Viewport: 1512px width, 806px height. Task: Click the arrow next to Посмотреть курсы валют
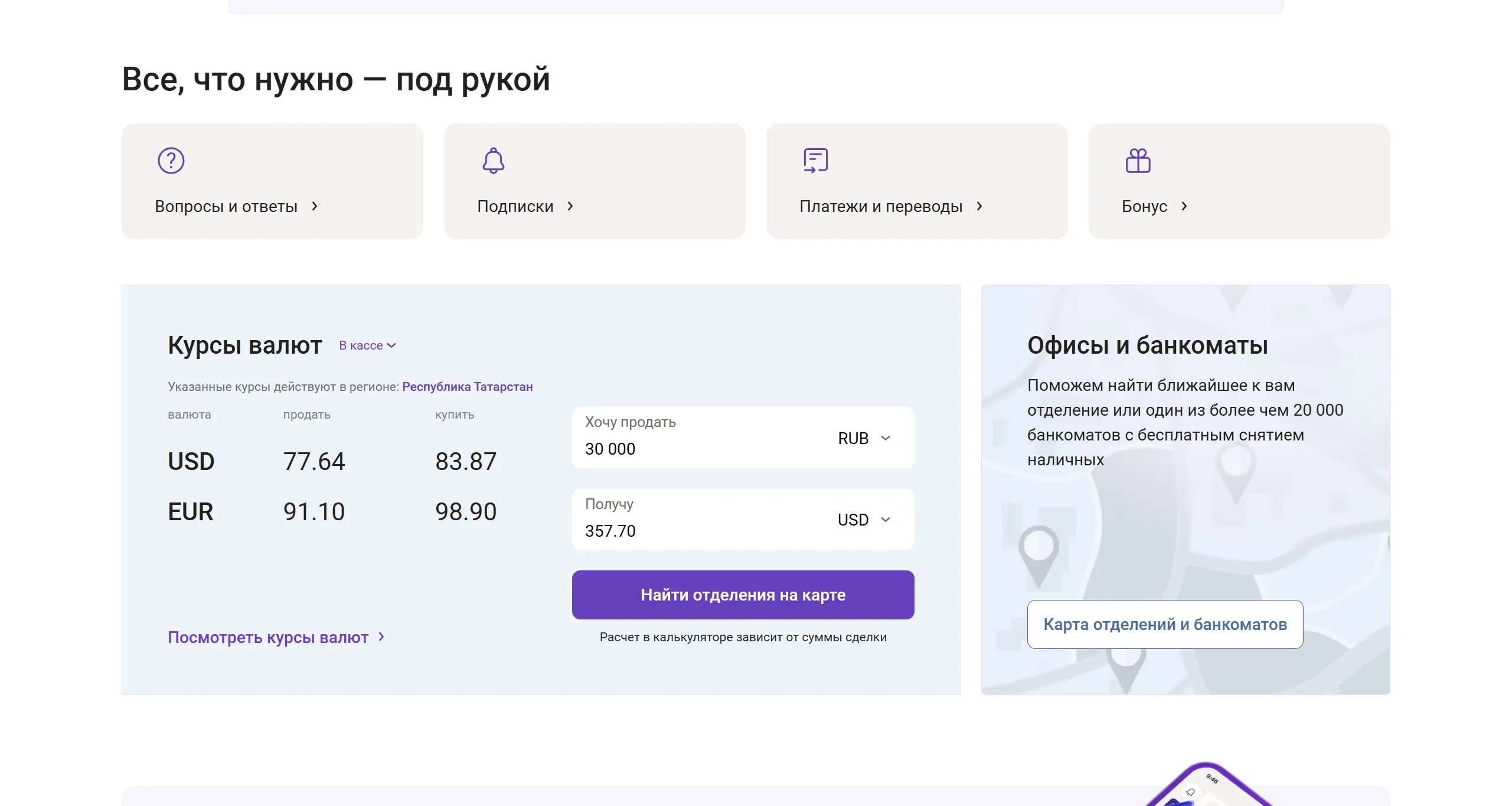click(382, 638)
